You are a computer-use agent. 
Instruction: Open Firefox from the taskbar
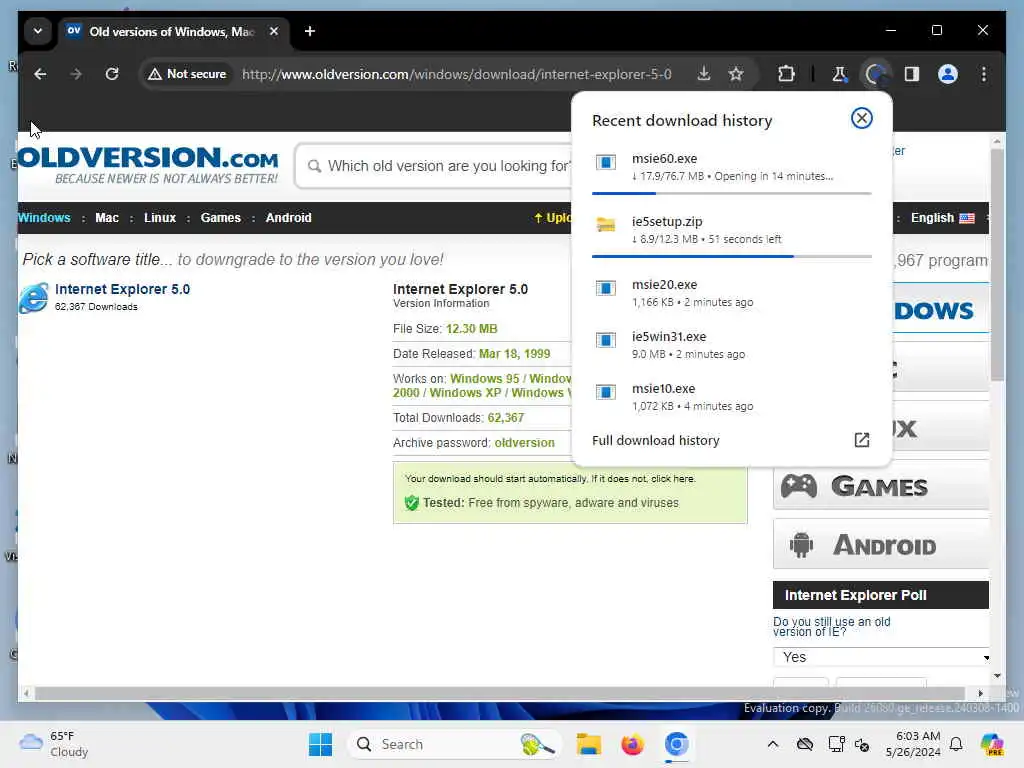(632, 744)
